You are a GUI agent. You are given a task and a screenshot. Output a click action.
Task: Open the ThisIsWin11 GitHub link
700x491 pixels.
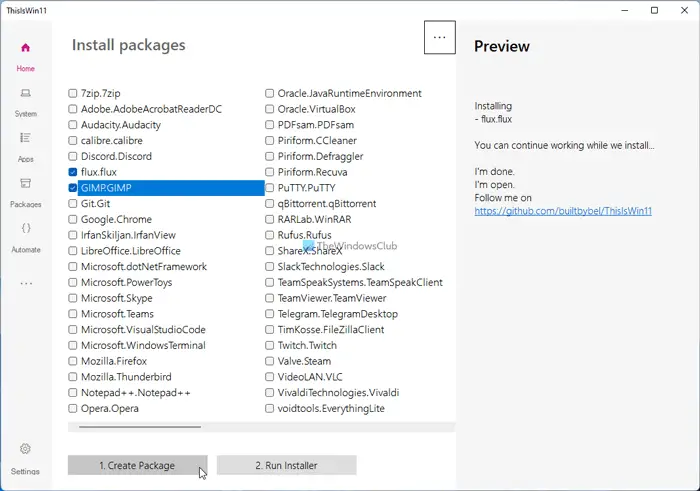563,211
